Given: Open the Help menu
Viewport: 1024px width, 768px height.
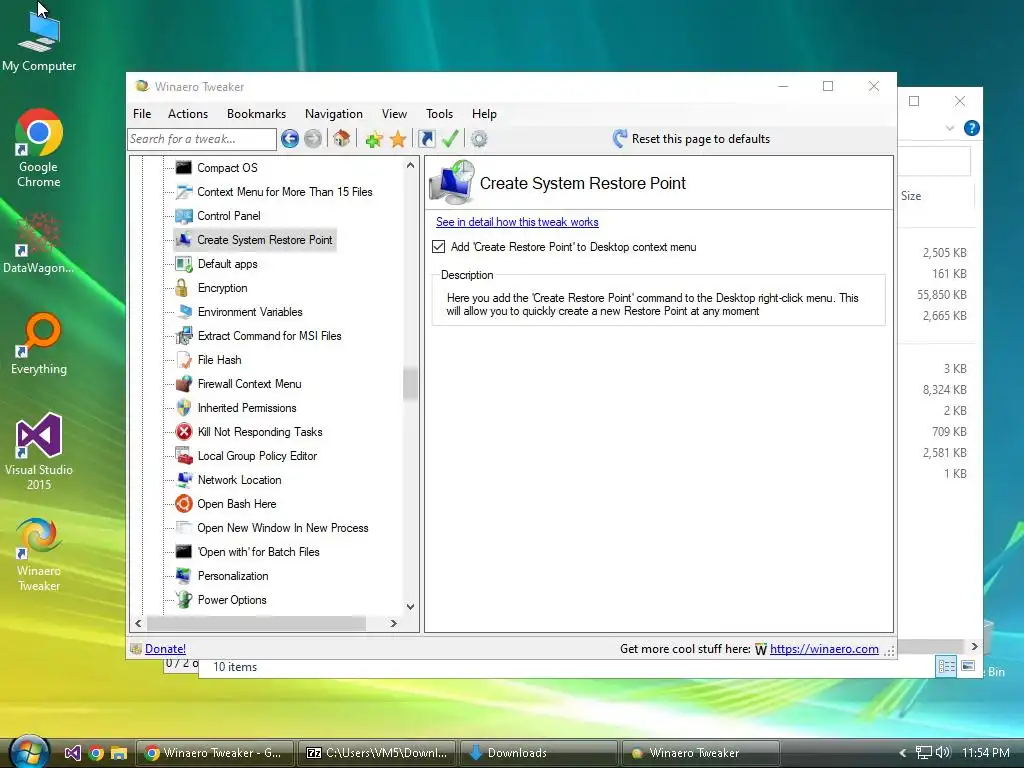Looking at the screenshot, I should (485, 114).
